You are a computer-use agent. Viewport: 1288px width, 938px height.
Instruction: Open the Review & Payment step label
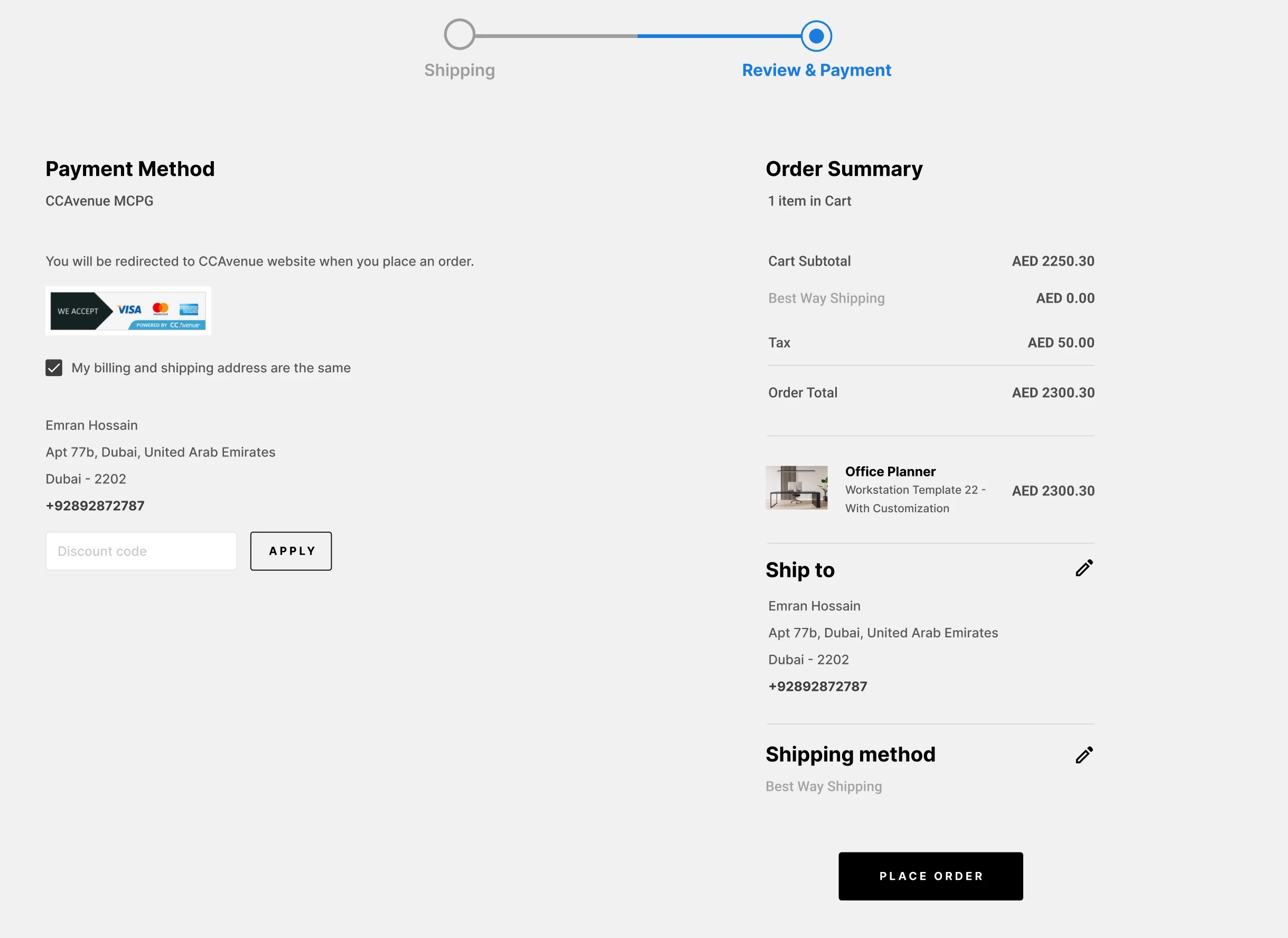click(816, 70)
